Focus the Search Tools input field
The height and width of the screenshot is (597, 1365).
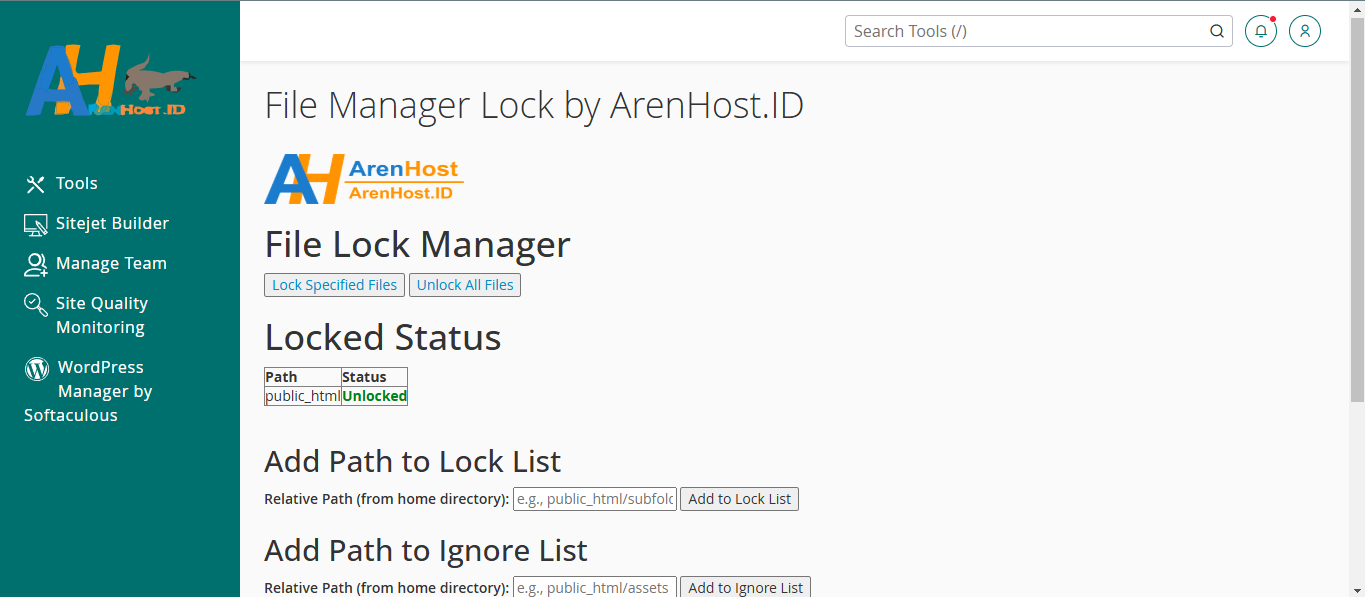(1025, 31)
